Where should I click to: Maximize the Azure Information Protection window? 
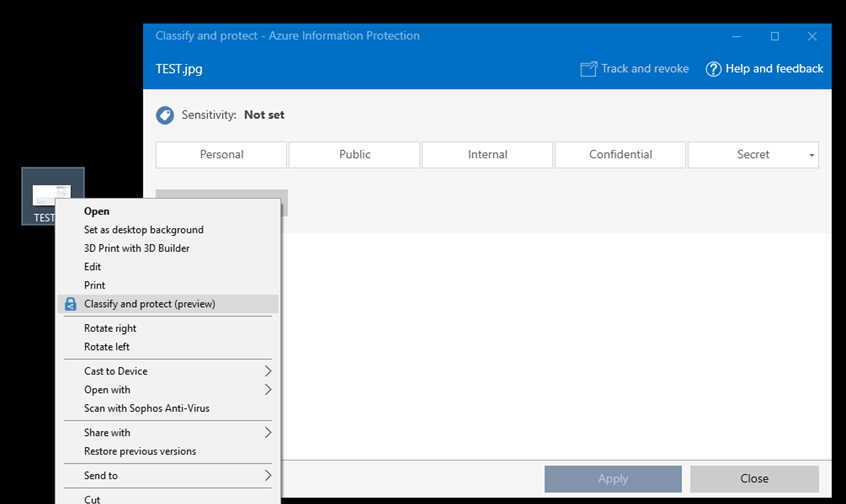pyautogui.click(x=775, y=36)
